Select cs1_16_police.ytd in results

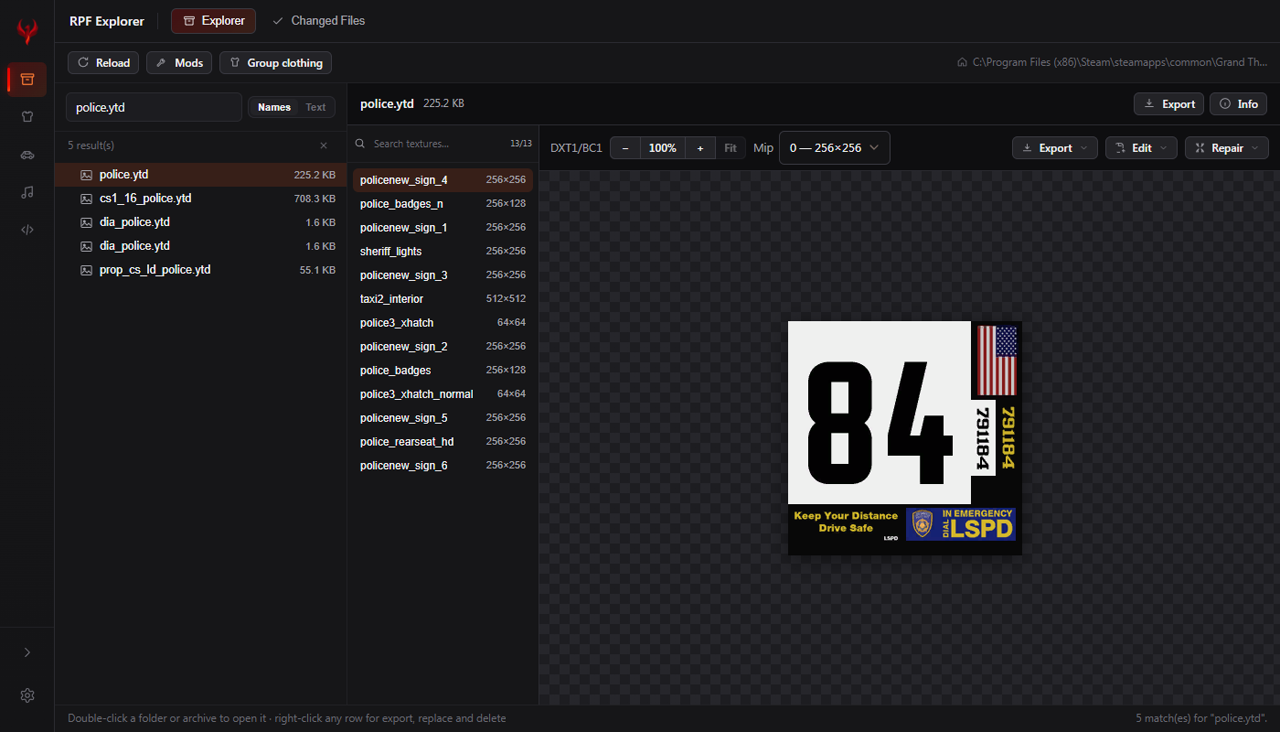click(x=201, y=199)
